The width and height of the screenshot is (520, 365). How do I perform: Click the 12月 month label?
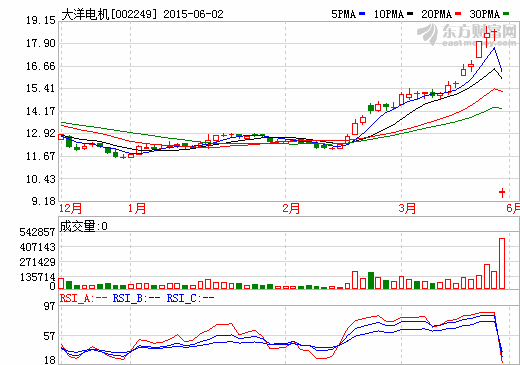(x=70, y=208)
